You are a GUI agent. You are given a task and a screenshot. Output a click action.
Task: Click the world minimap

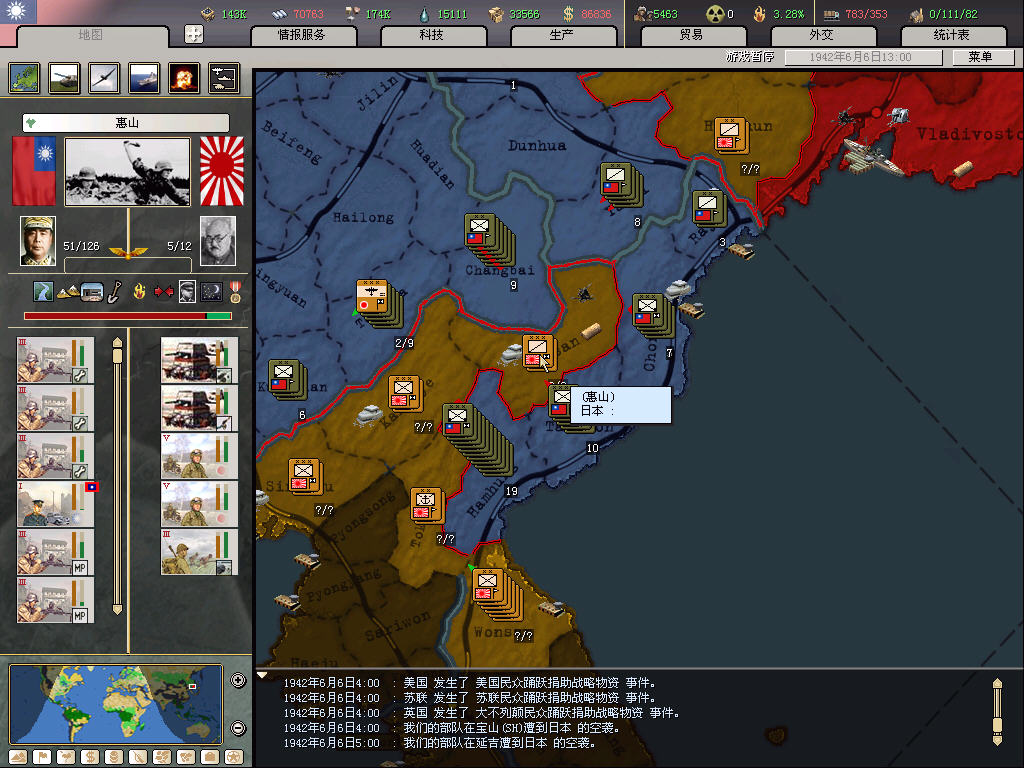click(116, 704)
